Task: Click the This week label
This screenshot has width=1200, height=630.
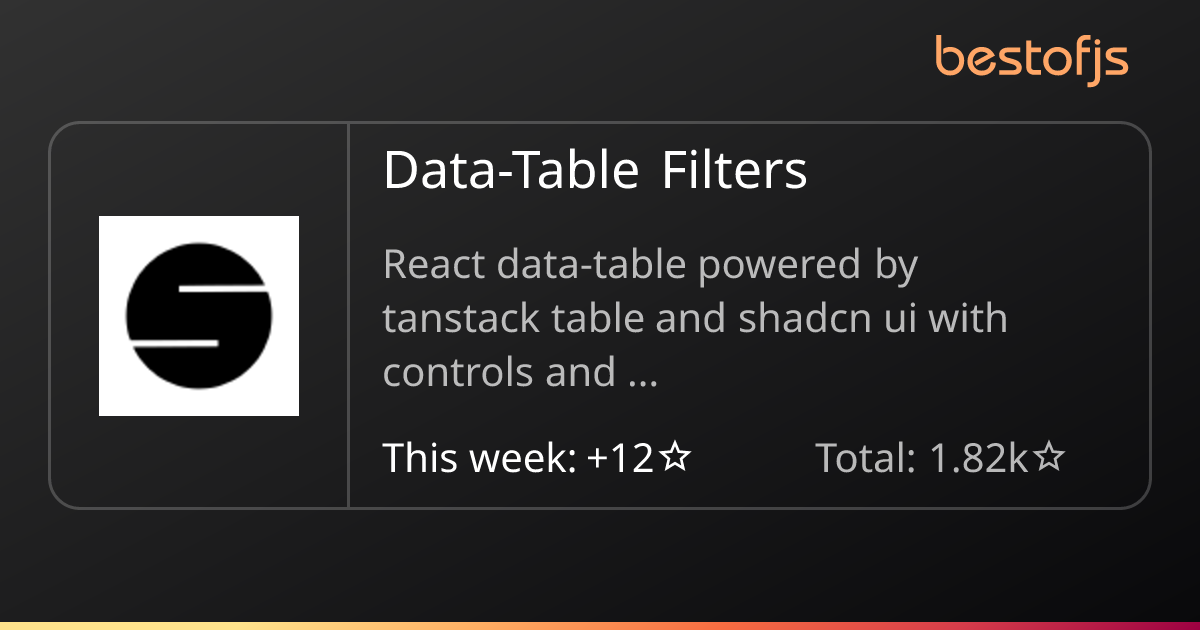Action: point(479,458)
